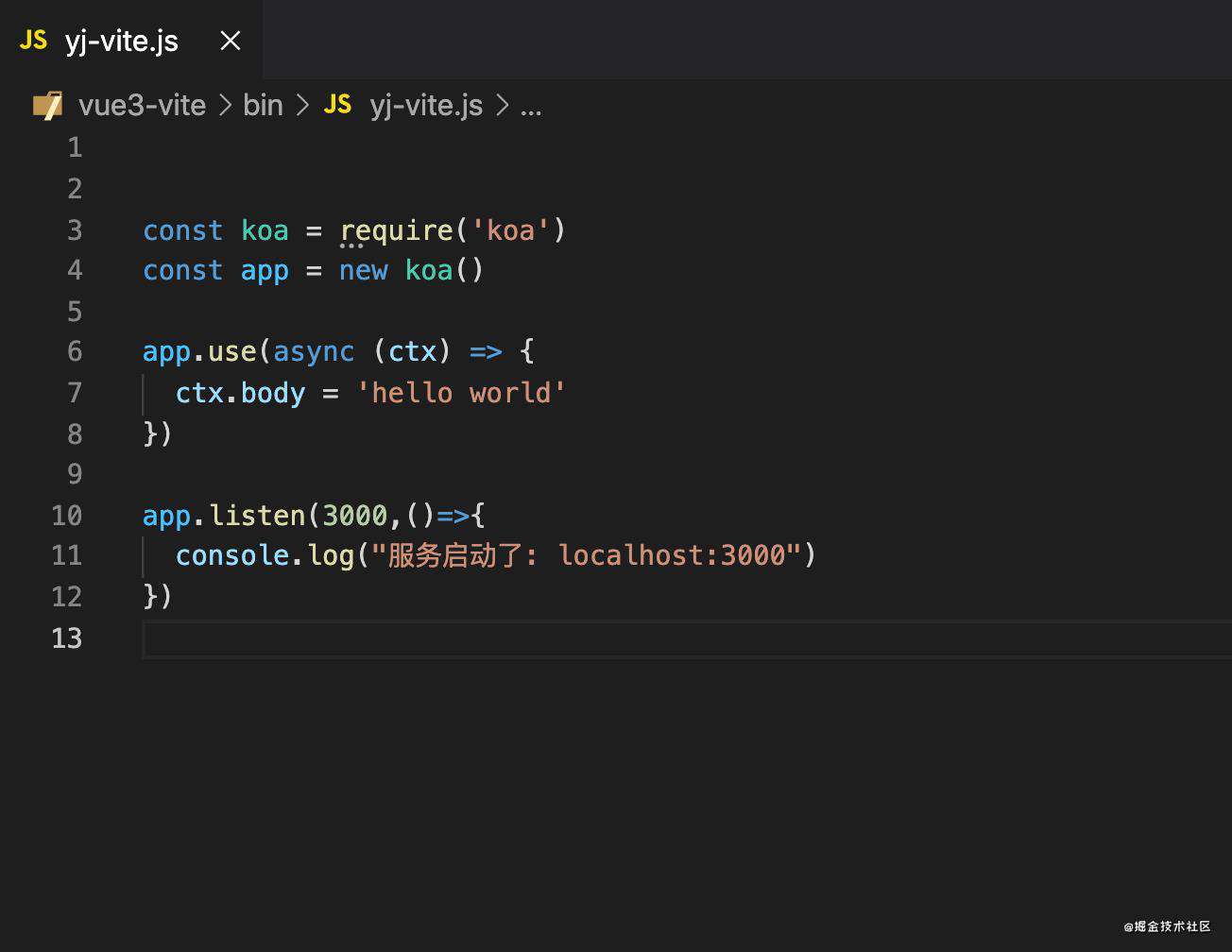Click the JS icon in breadcrumb path
Image resolution: width=1232 pixels, height=952 pixels.
(338, 104)
